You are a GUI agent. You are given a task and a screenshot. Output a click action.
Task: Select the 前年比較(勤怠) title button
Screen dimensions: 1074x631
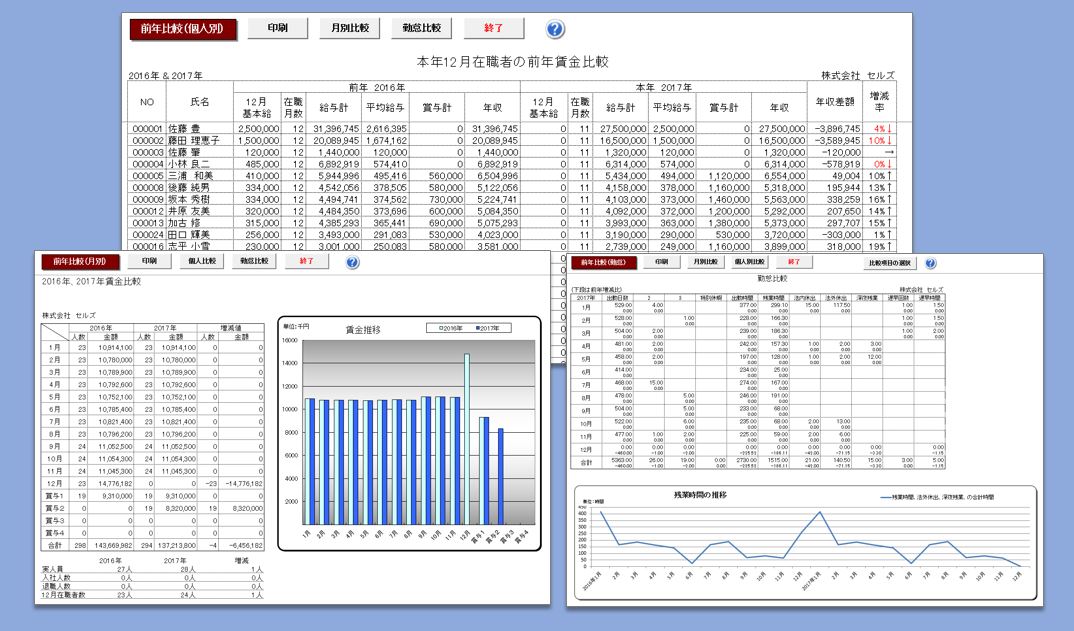(604, 262)
